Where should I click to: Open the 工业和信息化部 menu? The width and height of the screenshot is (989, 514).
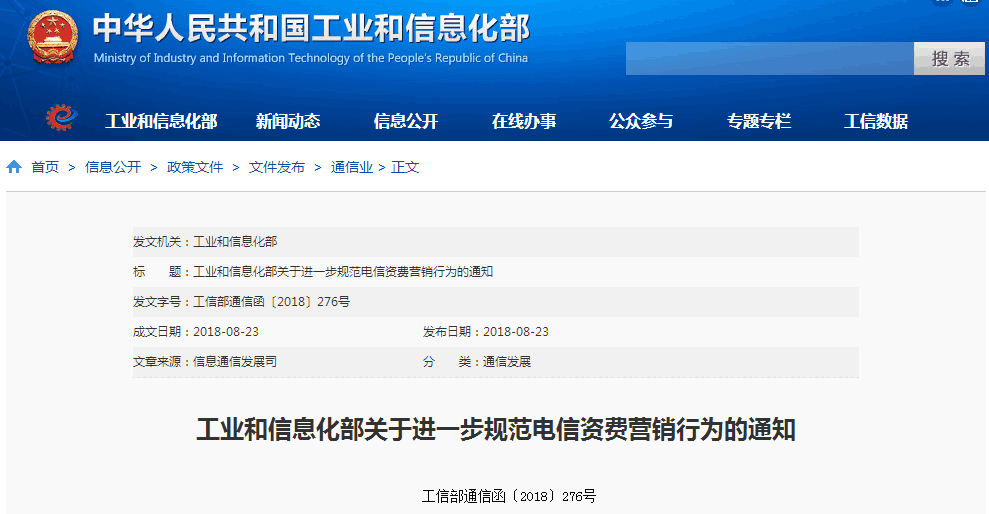coord(161,121)
